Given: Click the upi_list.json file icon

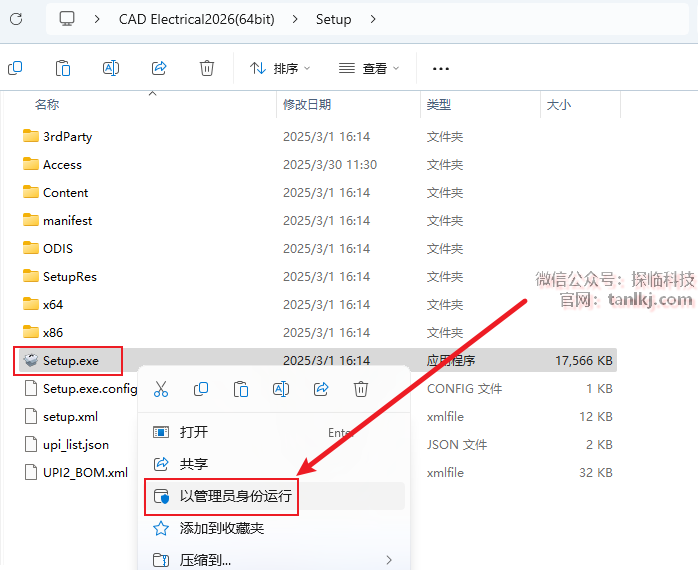Looking at the screenshot, I should [x=31, y=445].
